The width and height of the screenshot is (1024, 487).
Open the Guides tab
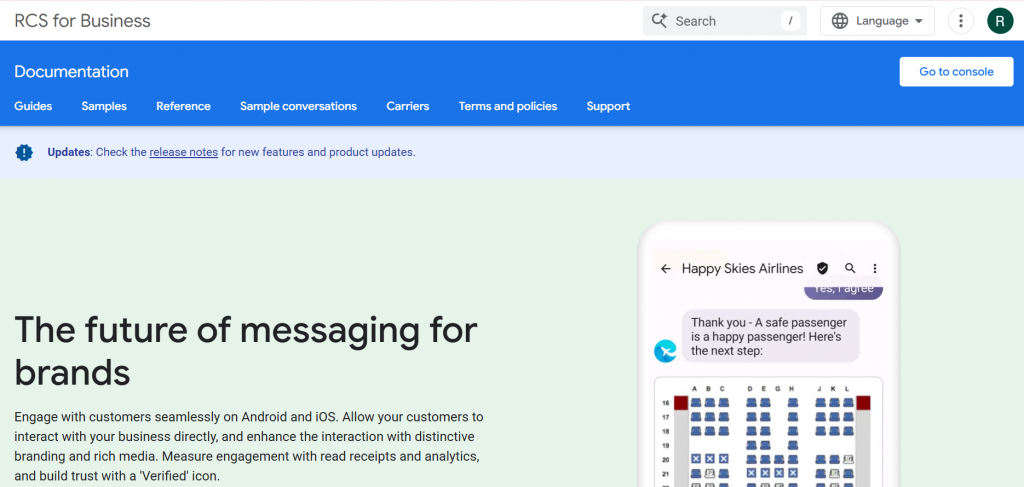tap(33, 106)
